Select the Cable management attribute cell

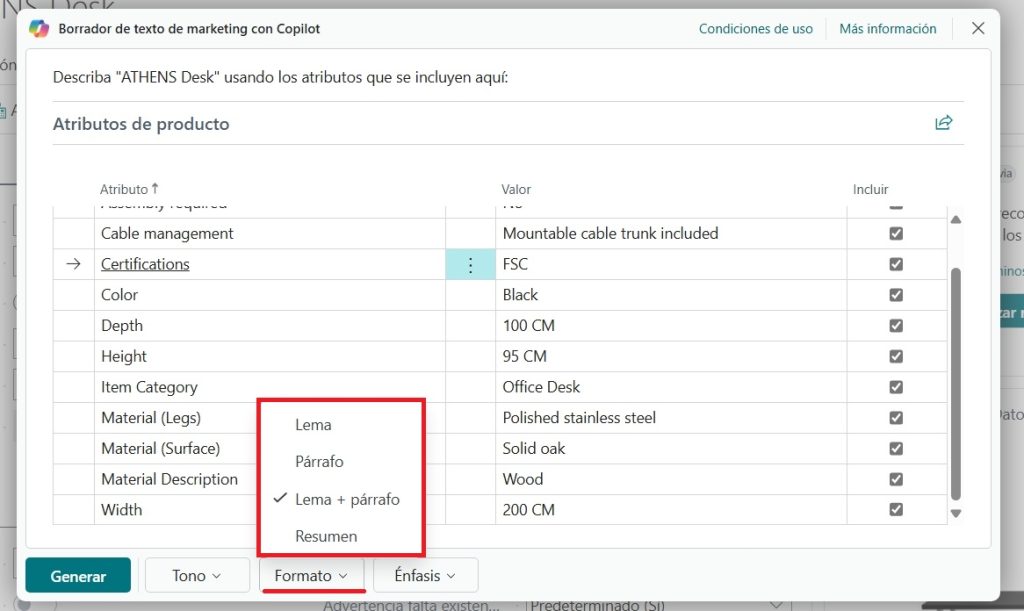coord(270,234)
